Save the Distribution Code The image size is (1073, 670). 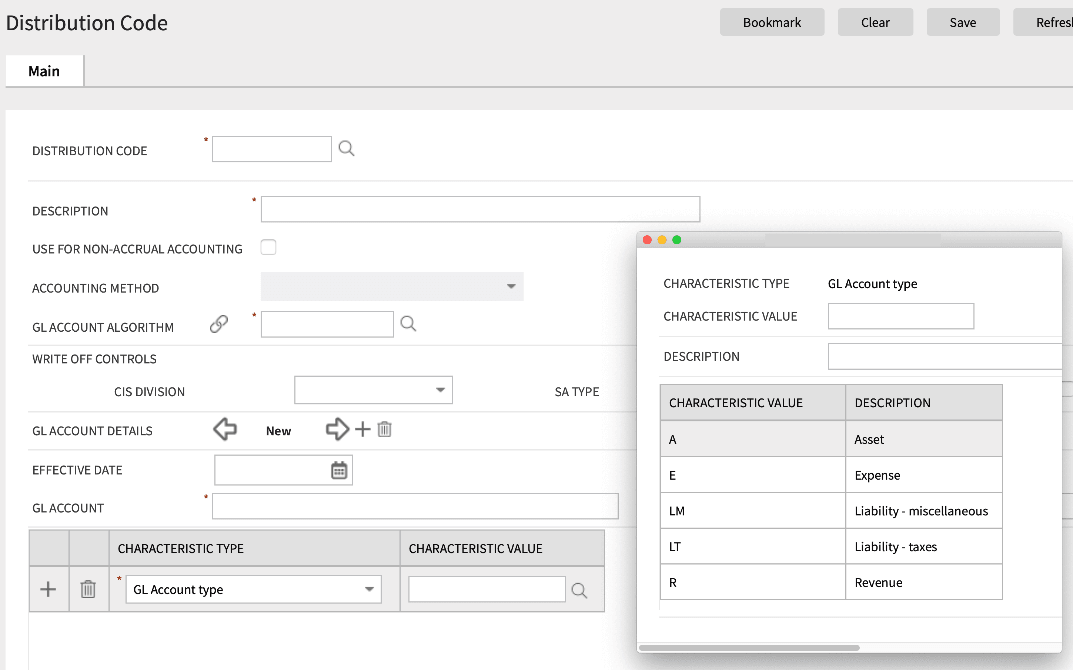coord(962,21)
